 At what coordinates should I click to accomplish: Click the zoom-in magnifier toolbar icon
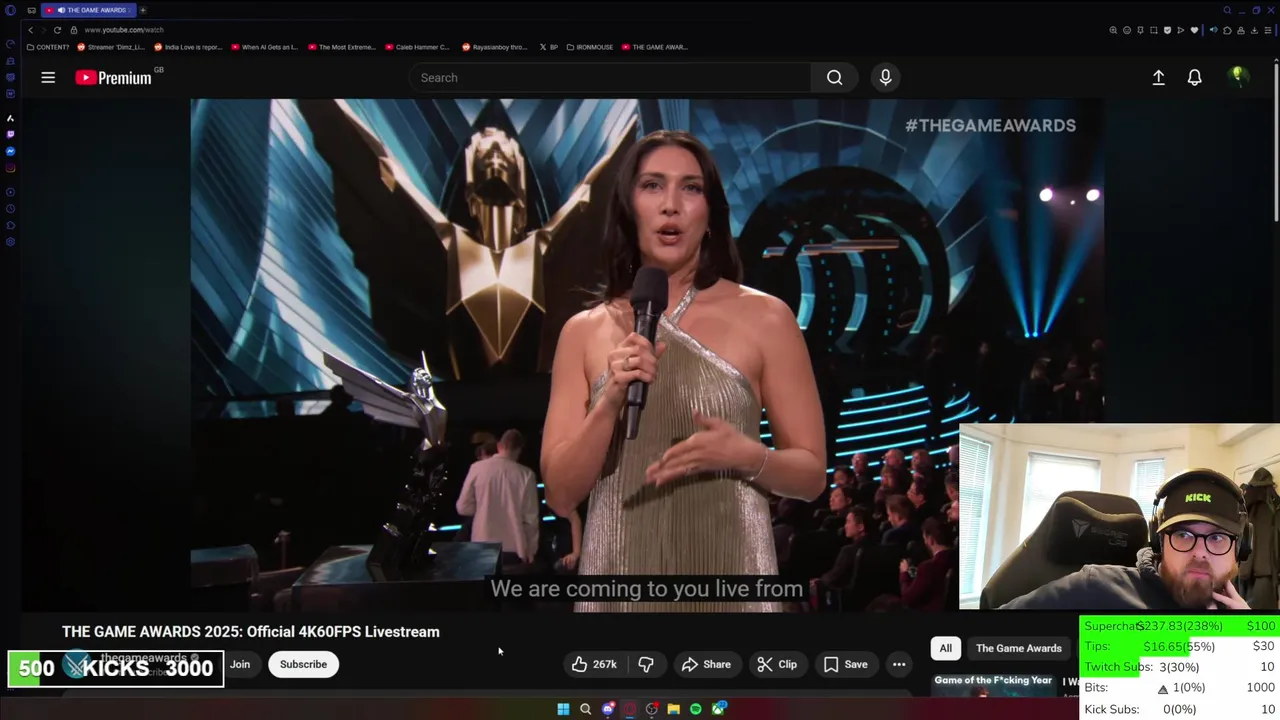[1113, 30]
